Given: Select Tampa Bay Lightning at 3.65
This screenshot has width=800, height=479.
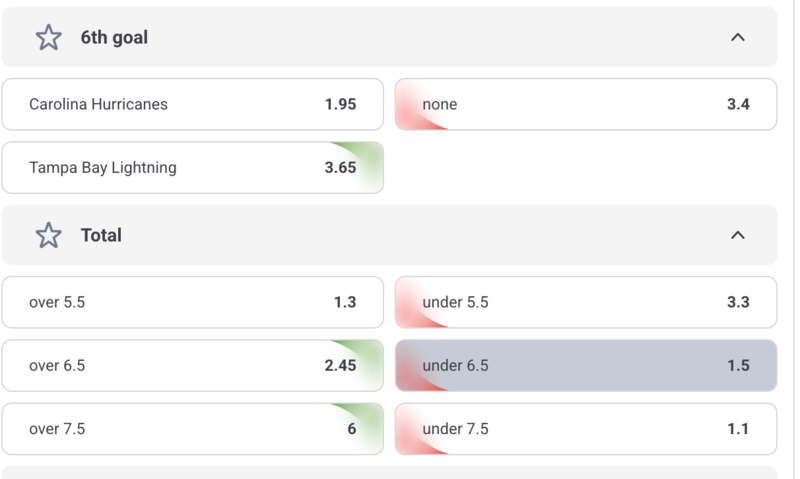Looking at the screenshot, I should pyautogui.click(x=193, y=167).
